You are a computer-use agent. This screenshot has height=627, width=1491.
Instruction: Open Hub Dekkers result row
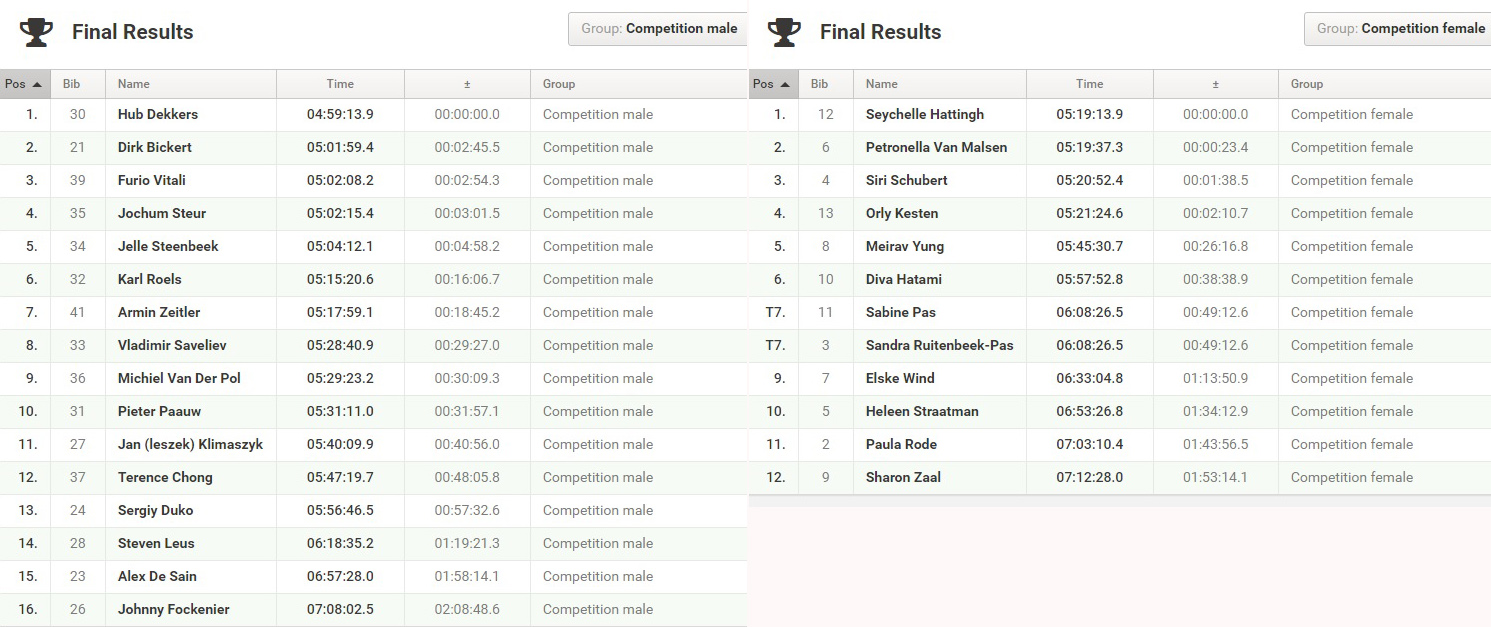coord(374,114)
